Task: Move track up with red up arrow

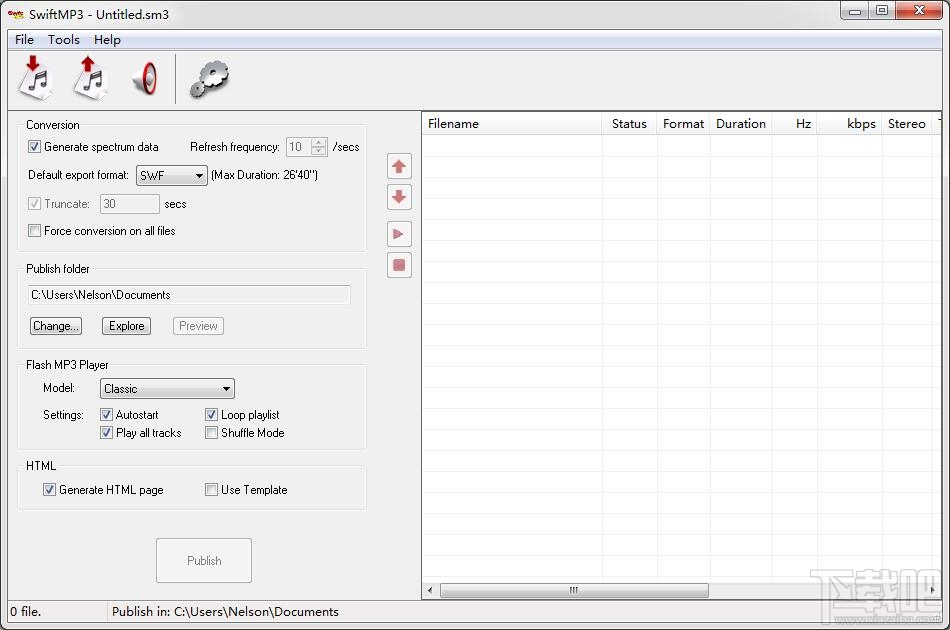Action: pos(399,167)
